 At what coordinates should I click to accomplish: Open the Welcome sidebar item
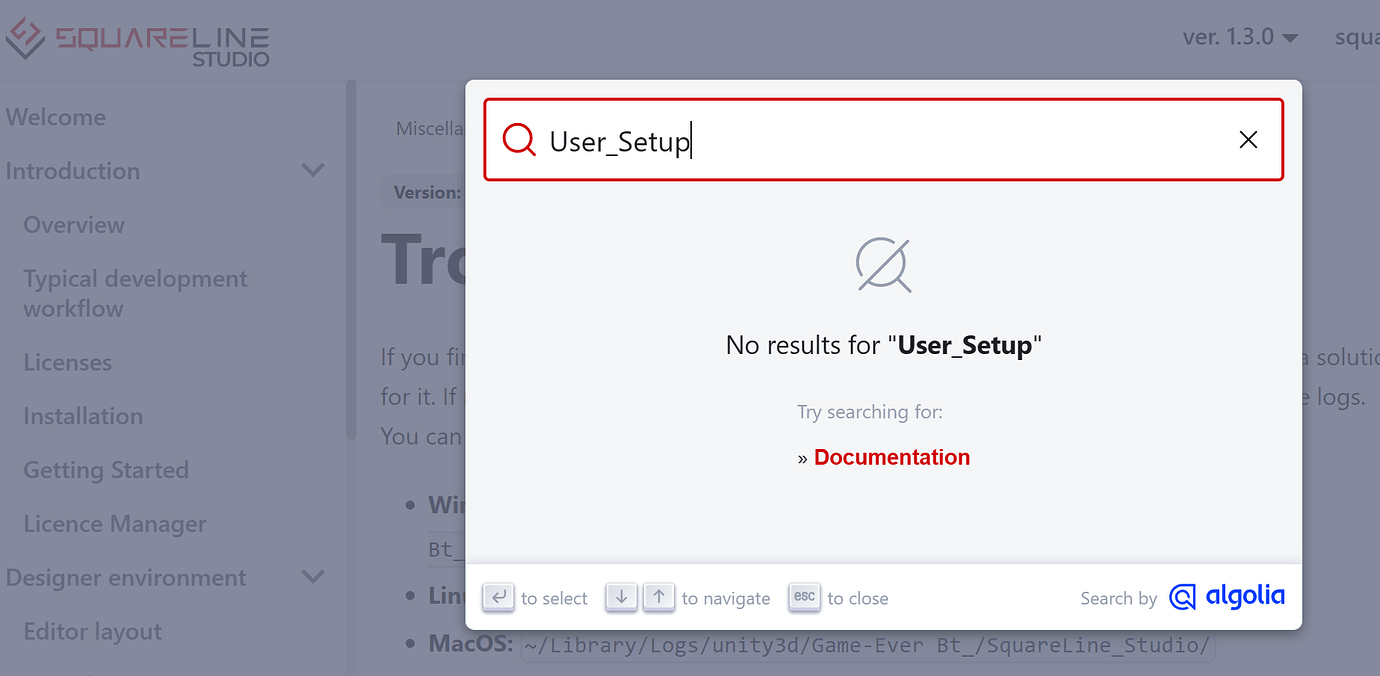coord(55,117)
